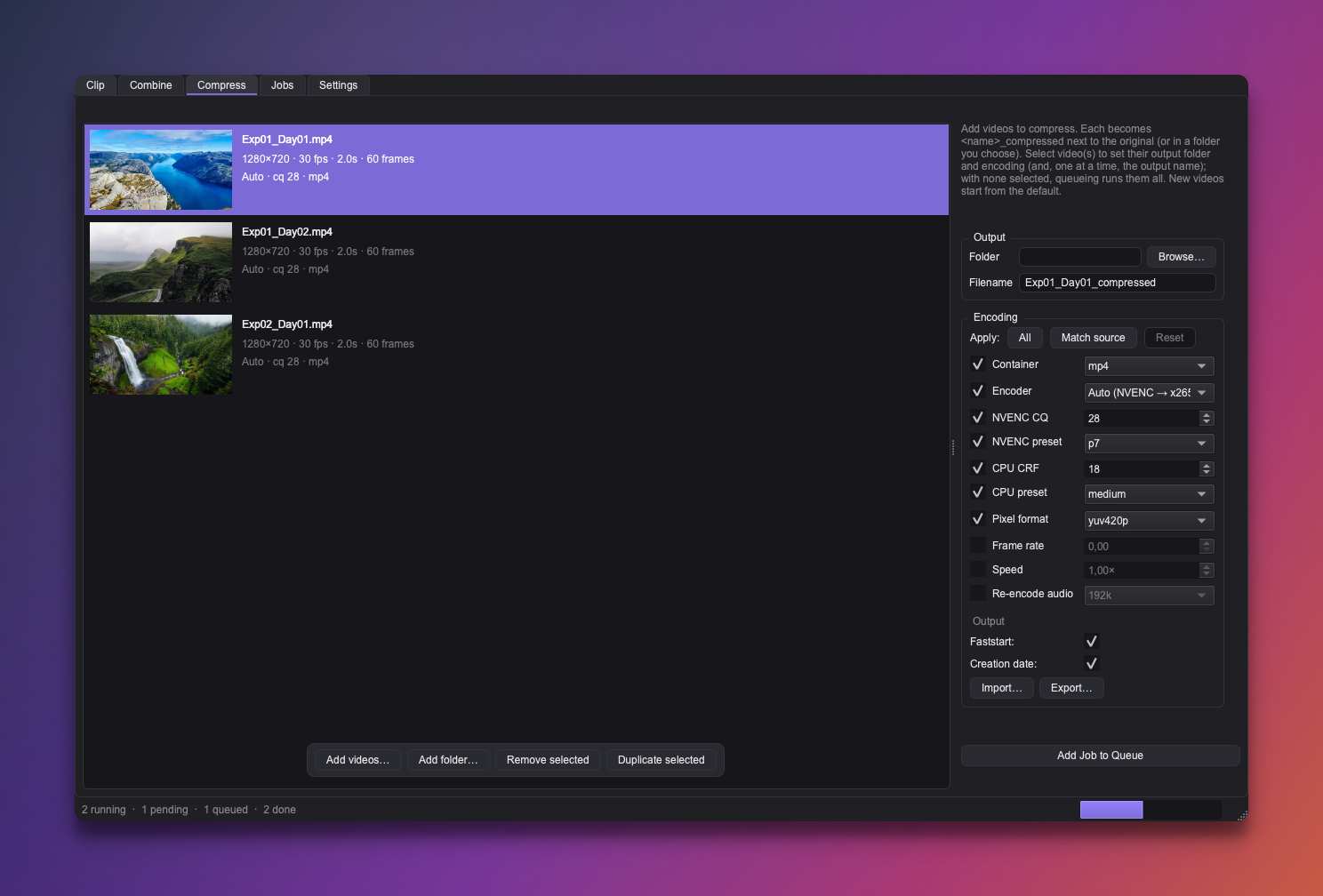Viewport: 1323px width, 896px height.
Task: Adjust the NVENC CQ stepper arrows
Action: [1207, 419]
